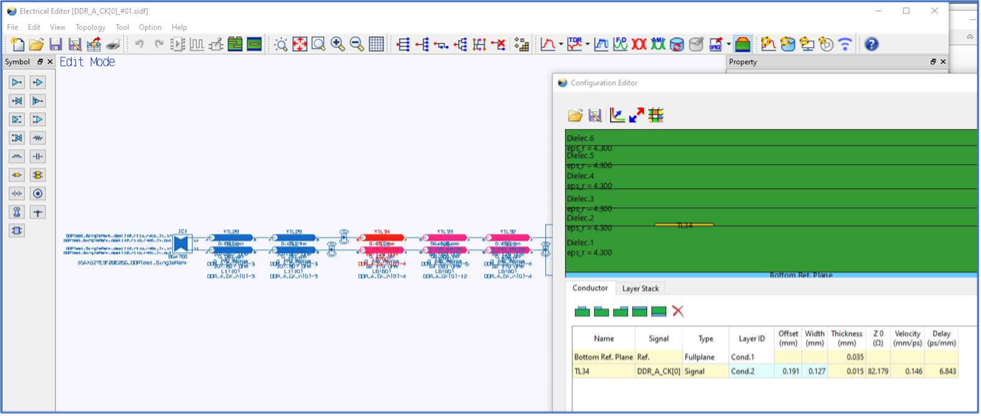This screenshot has width=981, height=416.
Task: Open the File menu
Action: [x=13, y=28]
